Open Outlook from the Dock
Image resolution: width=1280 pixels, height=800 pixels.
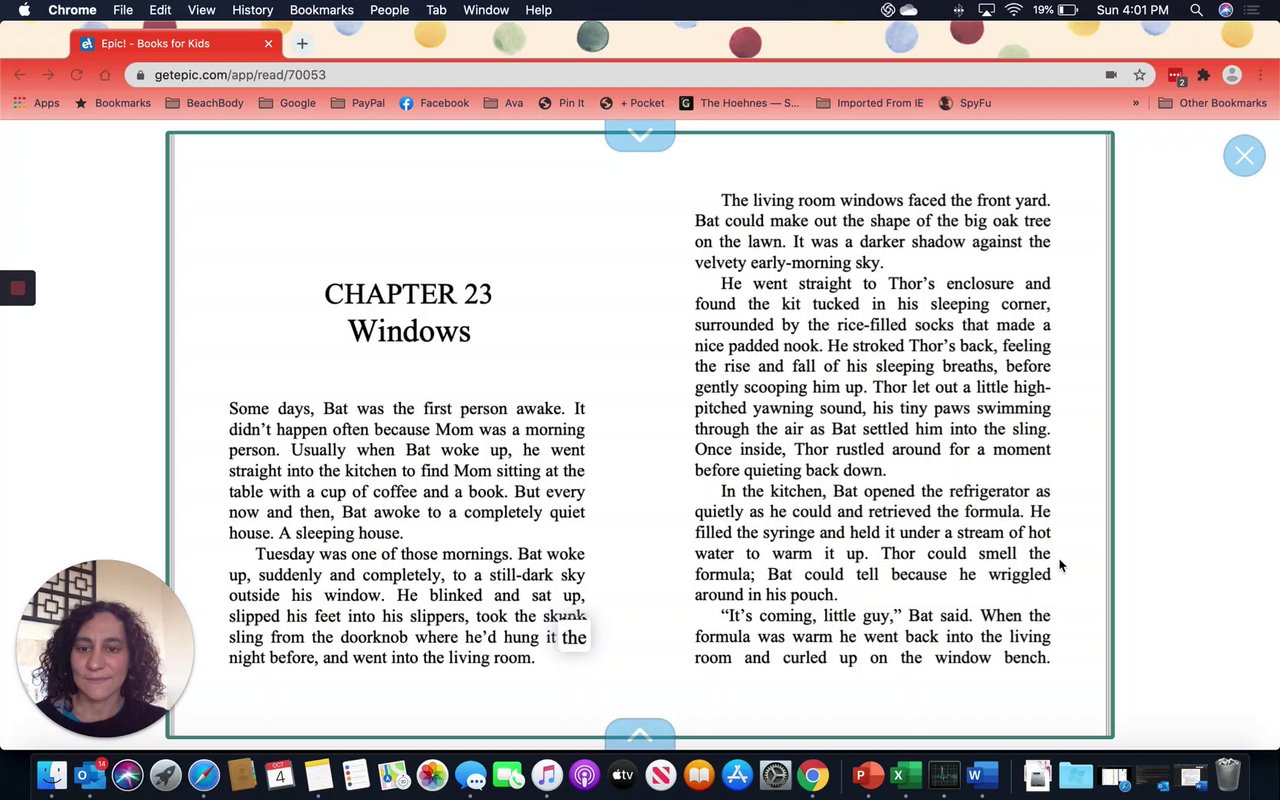pos(90,775)
